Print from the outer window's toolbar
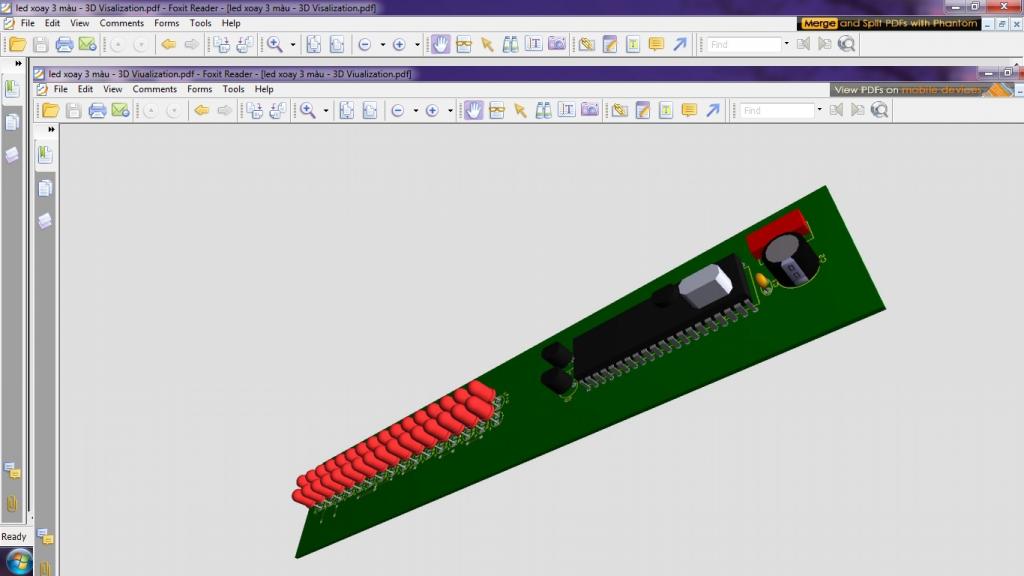Image resolution: width=1024 pixels, height=576 pixels. point(64,44)
